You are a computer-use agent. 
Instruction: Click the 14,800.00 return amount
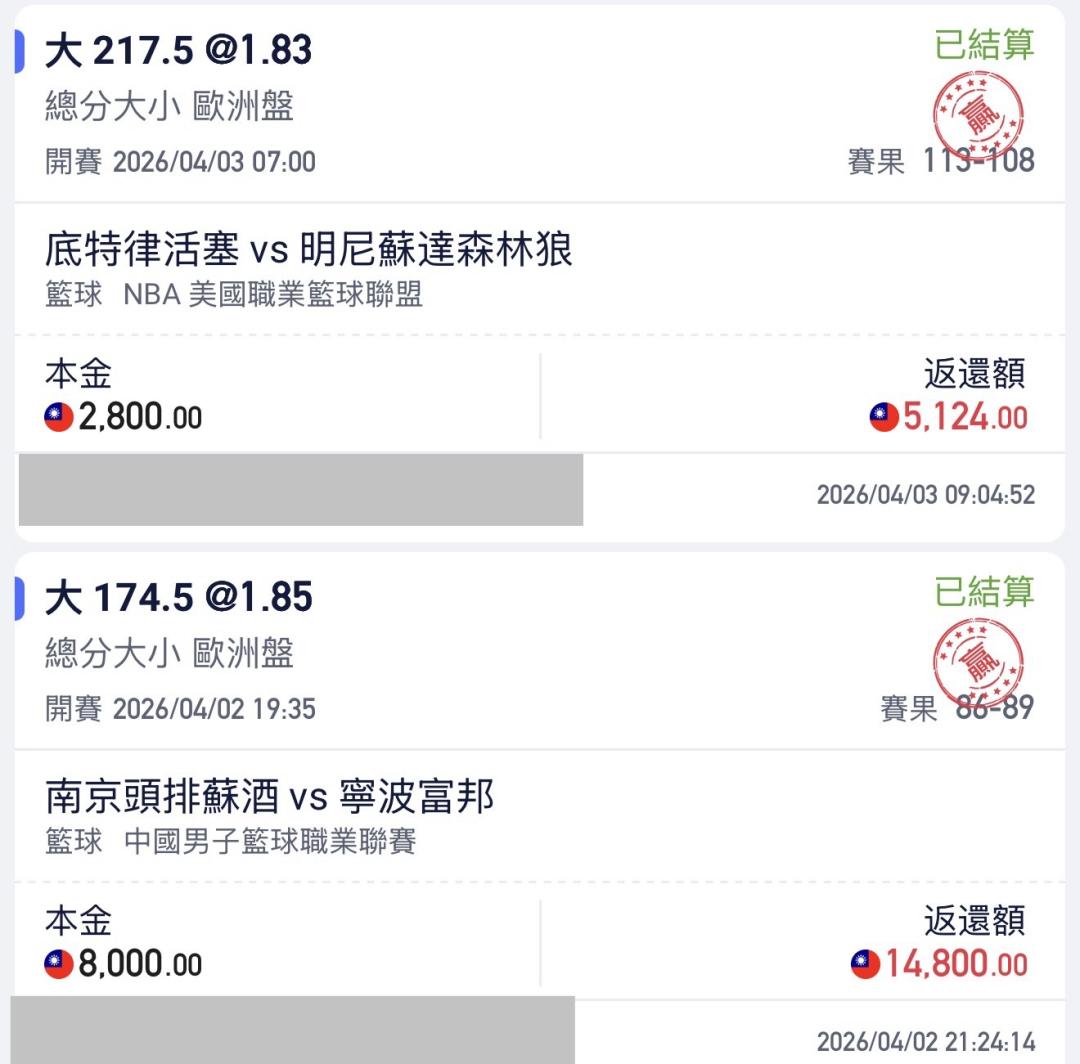(x=956, y=965)
